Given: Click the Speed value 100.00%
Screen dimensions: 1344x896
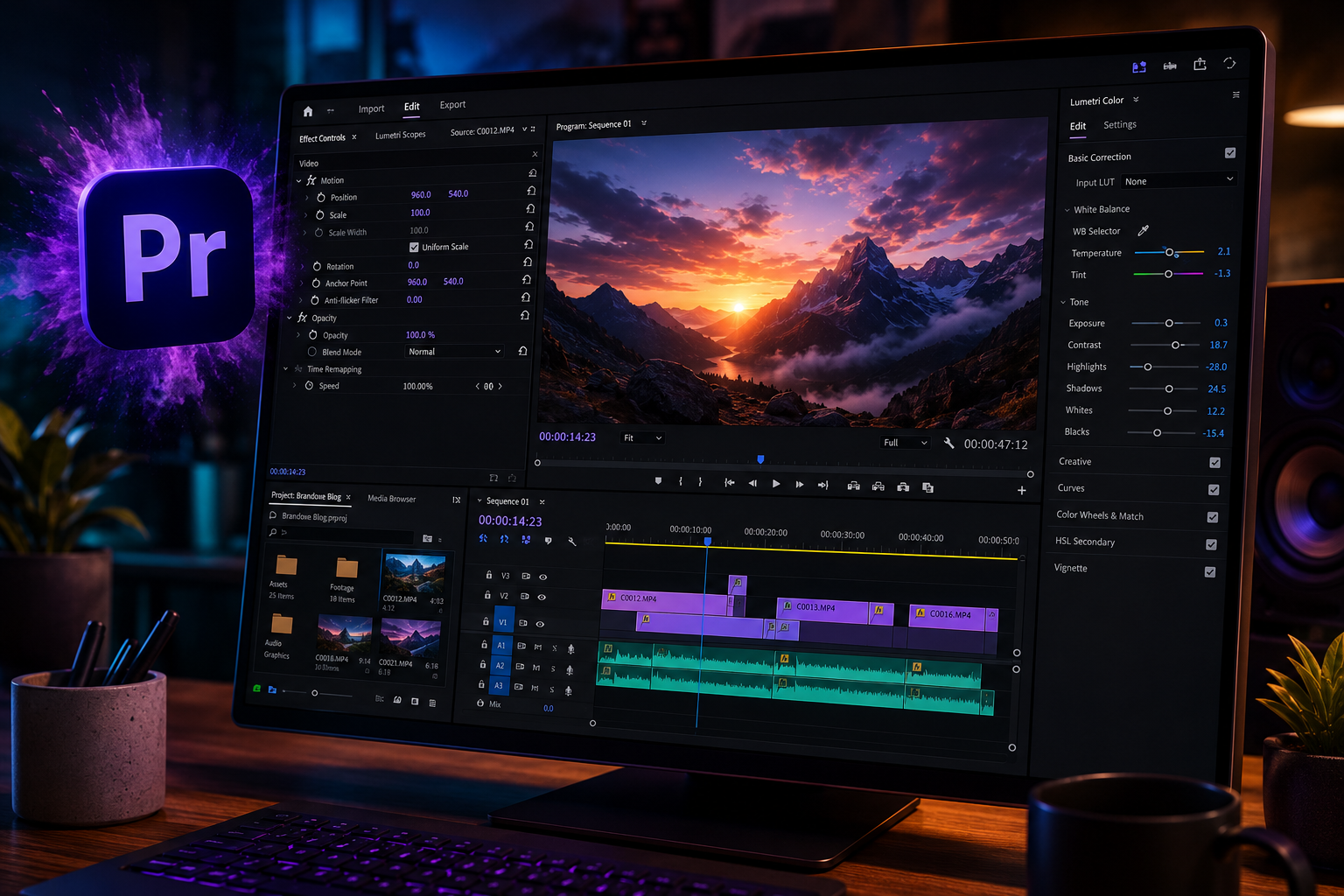Looking at the screenshot, I should point(417,386).
